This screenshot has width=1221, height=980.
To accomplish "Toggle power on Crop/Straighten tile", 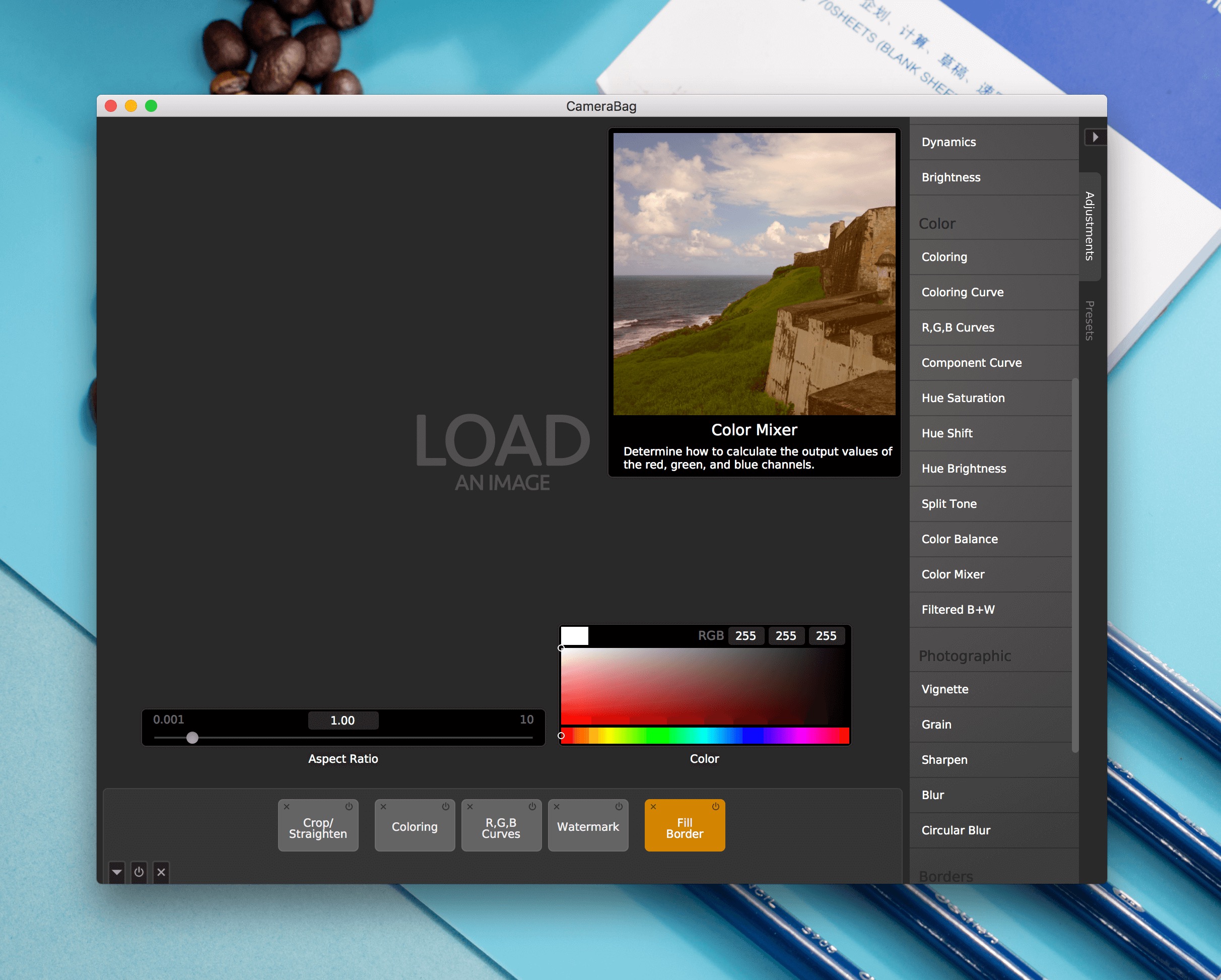I will click(349, 806).
